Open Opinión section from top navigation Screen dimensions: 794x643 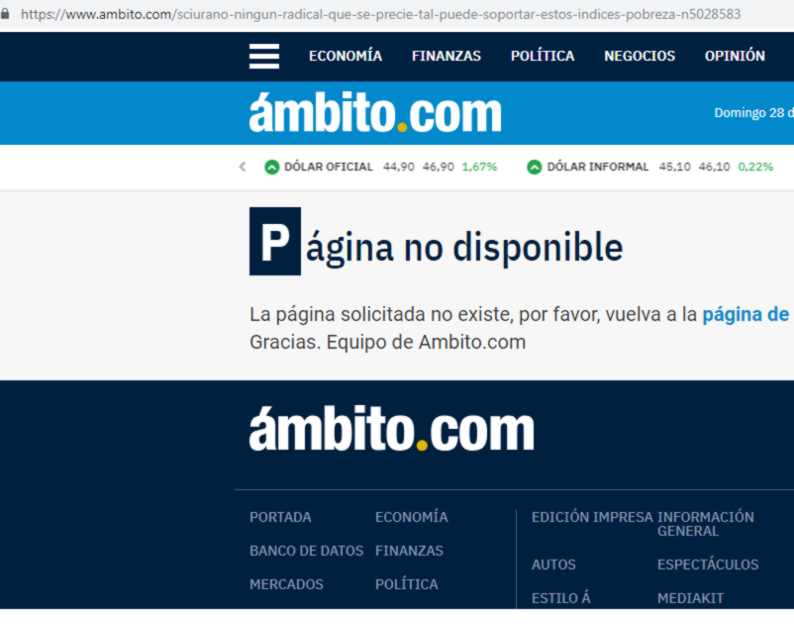coord(734,56)
